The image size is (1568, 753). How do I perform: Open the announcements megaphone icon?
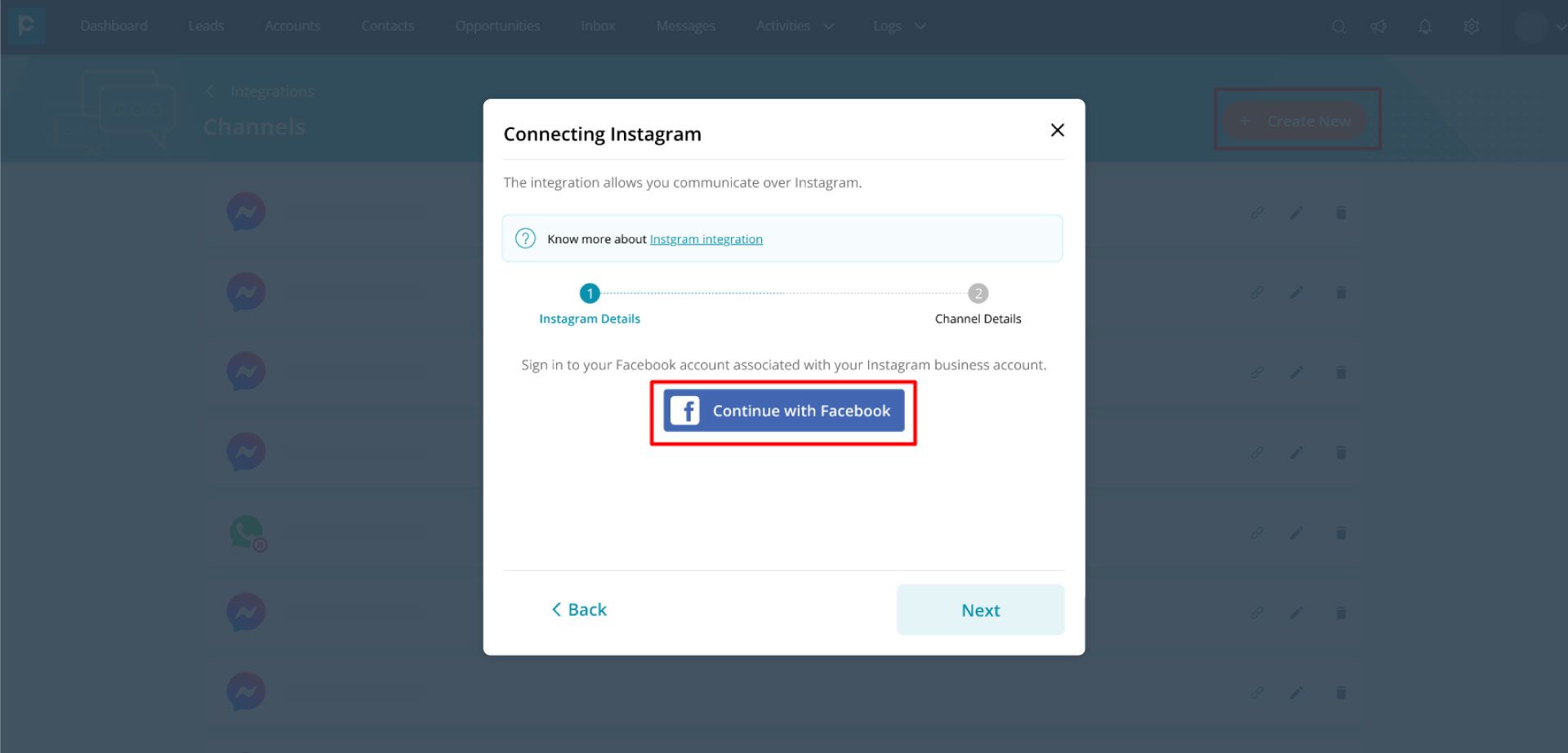(x=1379, y=27)
